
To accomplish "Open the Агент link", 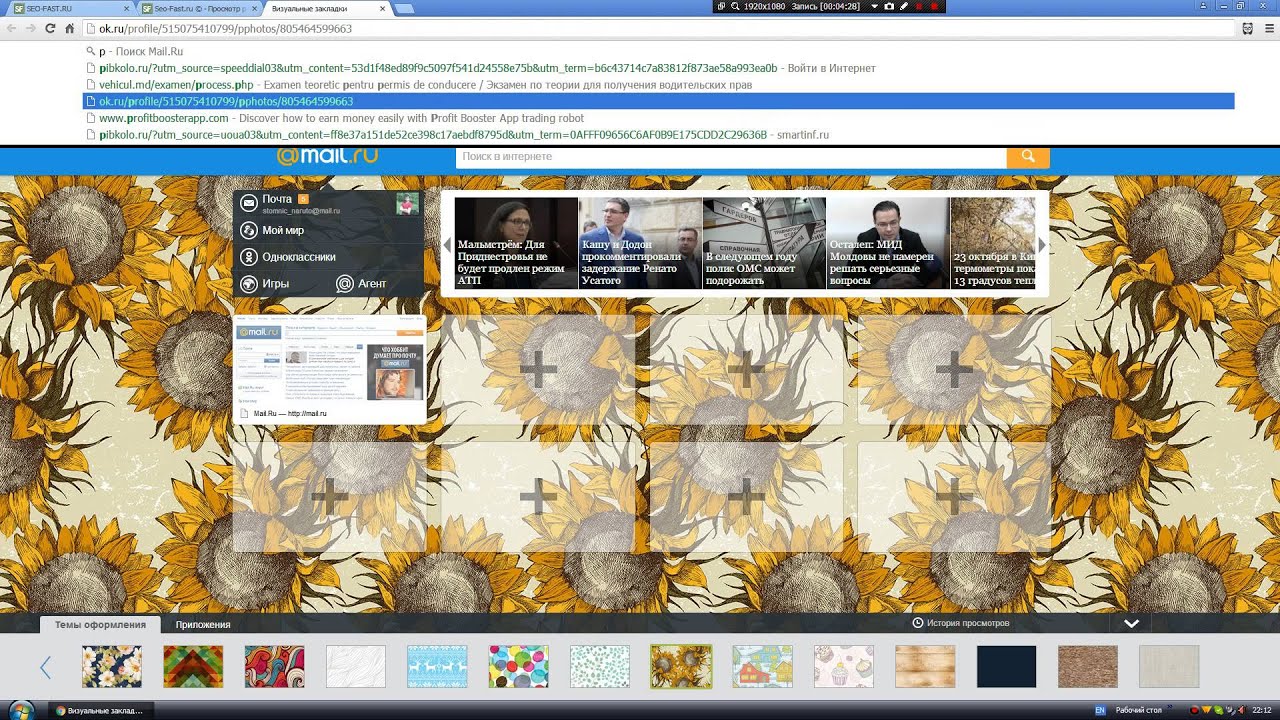I will [372, 284].
